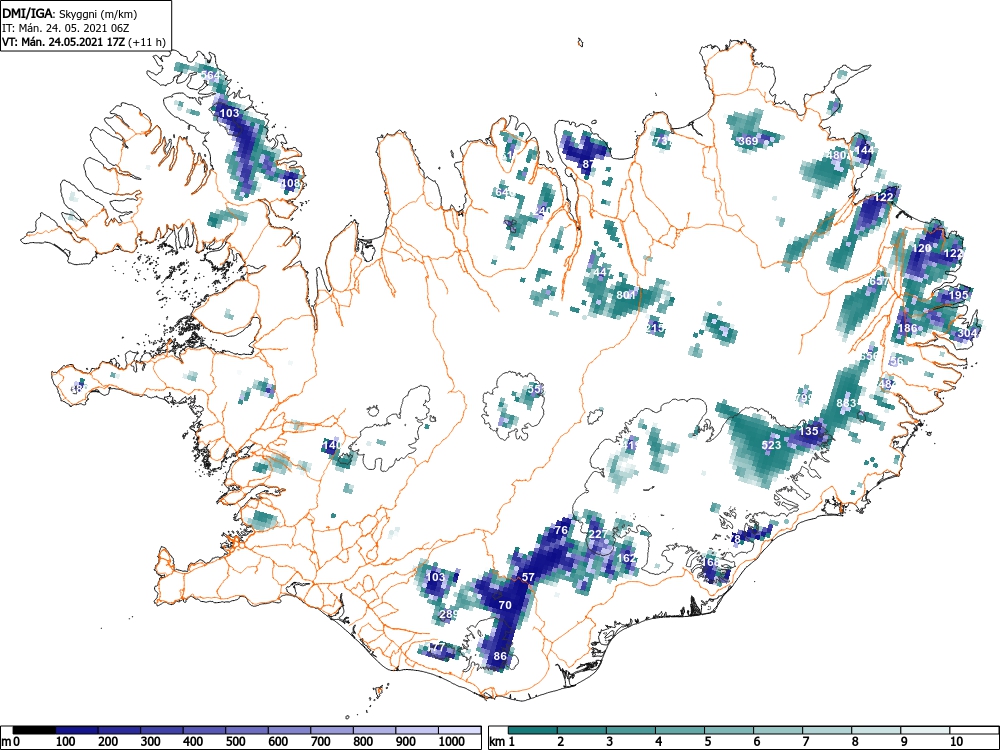This screenshot has width=1000, height=750.
Task: Click the visibility value '87' in the north
Action: click(589, 164)
